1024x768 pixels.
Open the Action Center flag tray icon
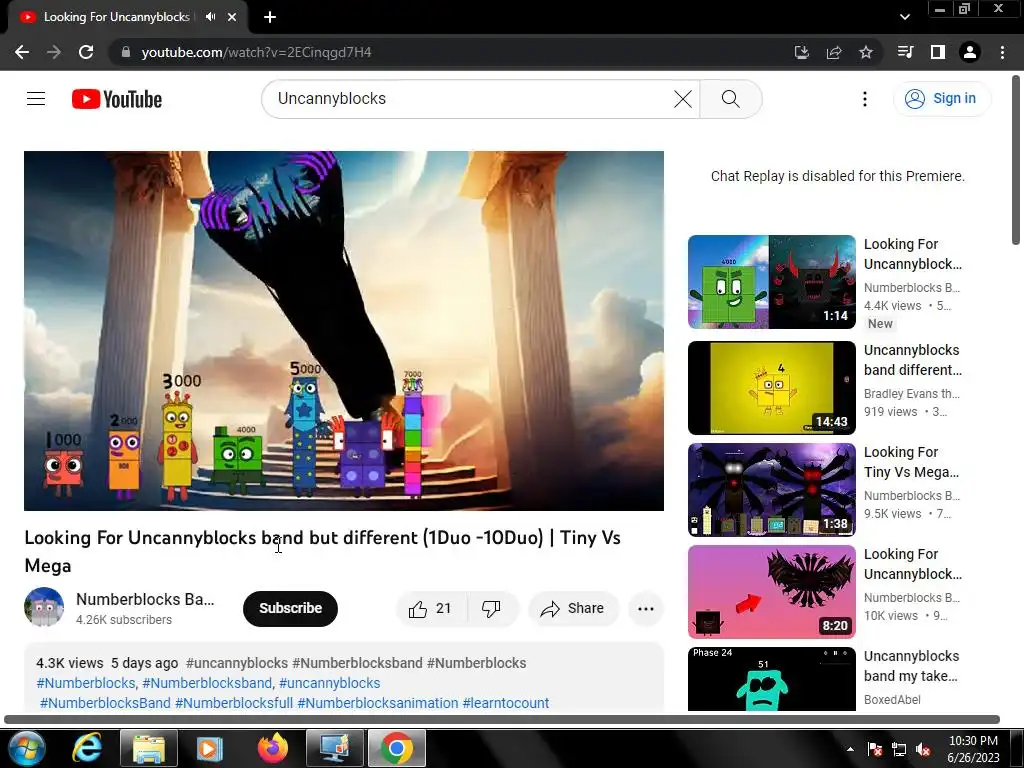875,749
